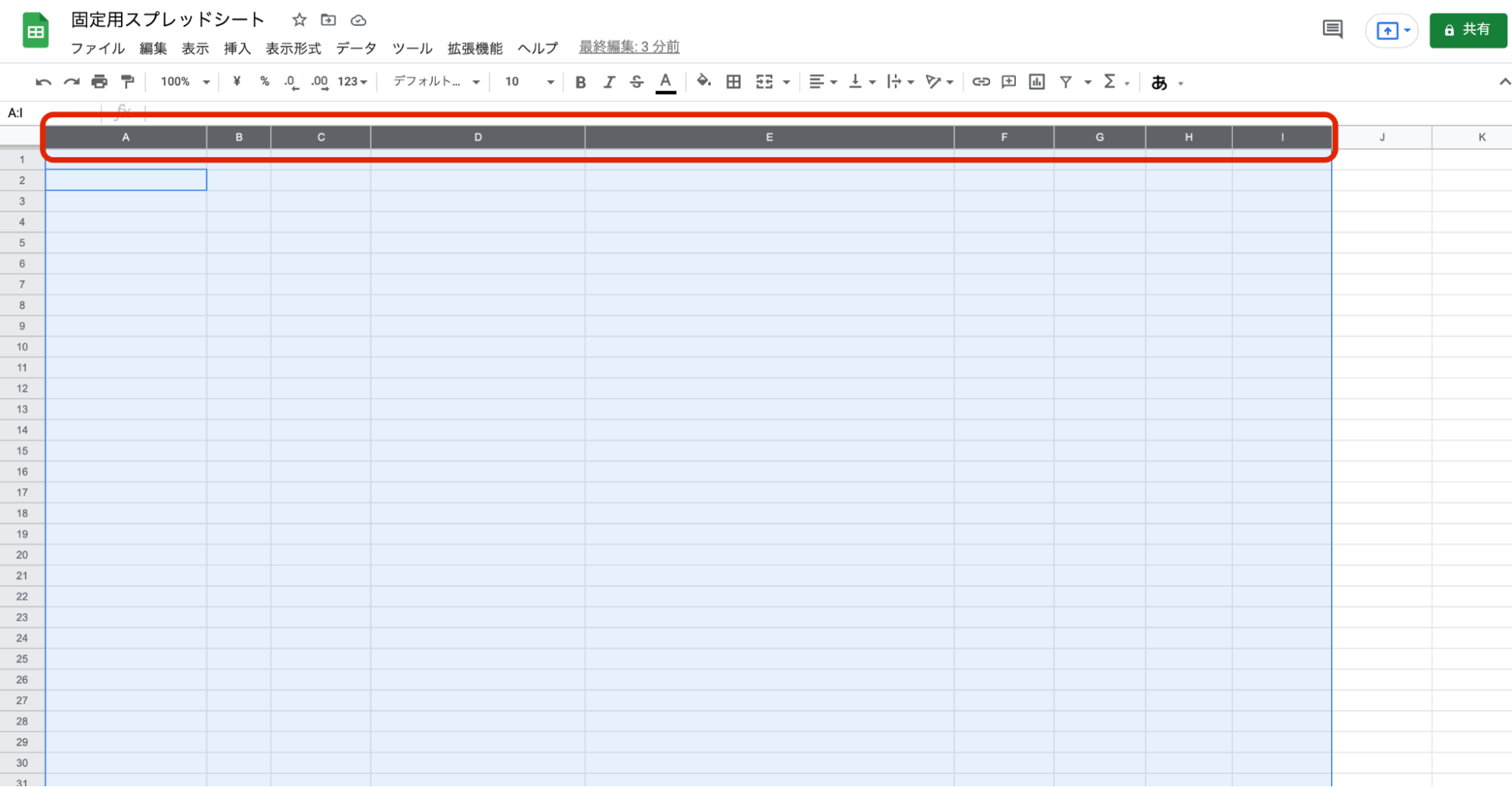The width and height of the screenshot is (1512, 787).
Task: Open the 最終編集: 3 分前 history link
Action: pos(629,47)
